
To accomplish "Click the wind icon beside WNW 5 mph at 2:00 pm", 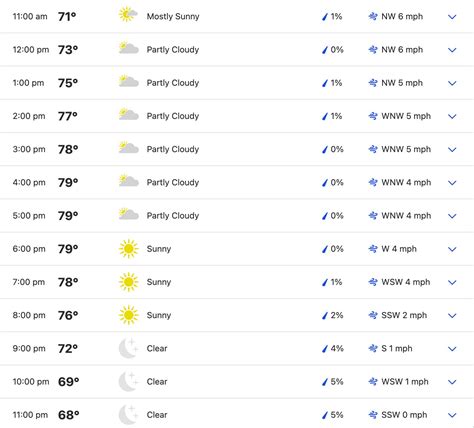I will pos(373,116).
